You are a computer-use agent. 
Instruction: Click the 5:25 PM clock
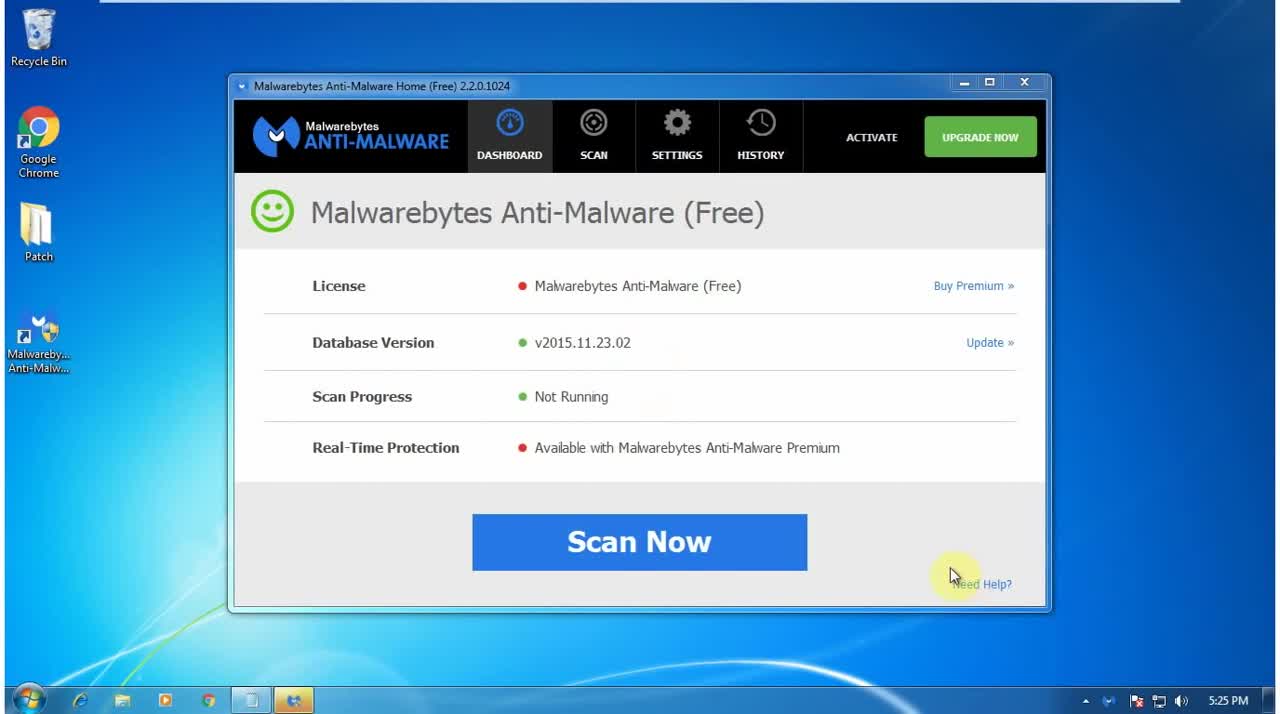(x=1228, y=701)
